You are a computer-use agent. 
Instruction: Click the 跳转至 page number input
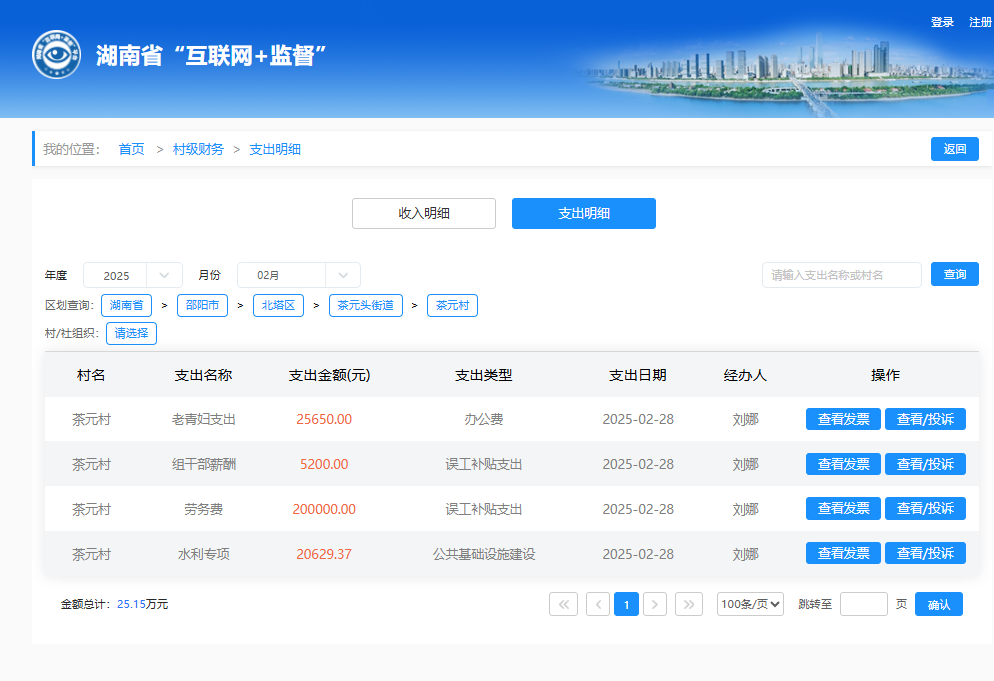[863, 604]
